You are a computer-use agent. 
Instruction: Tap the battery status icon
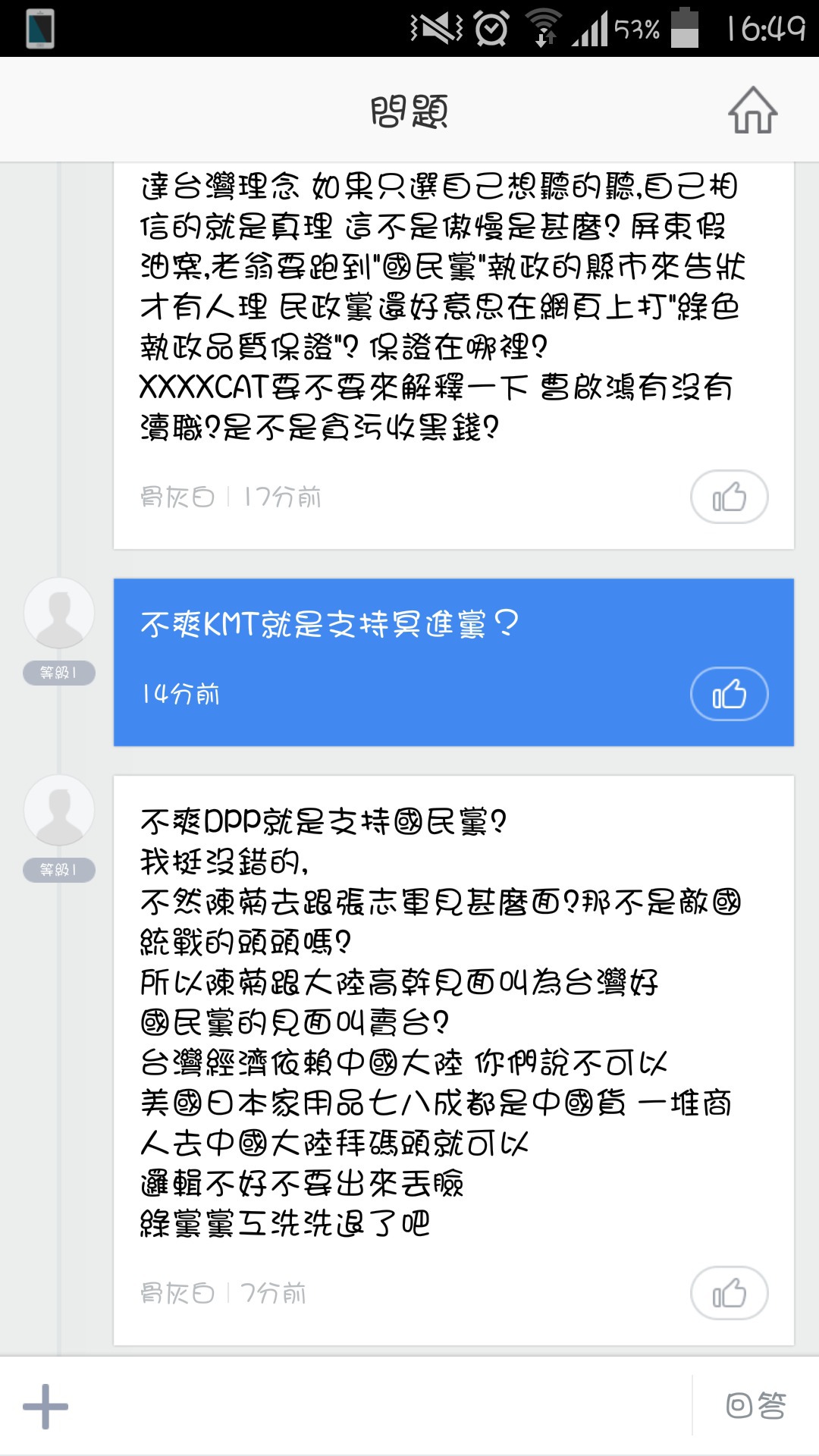(x=685, y=29)
